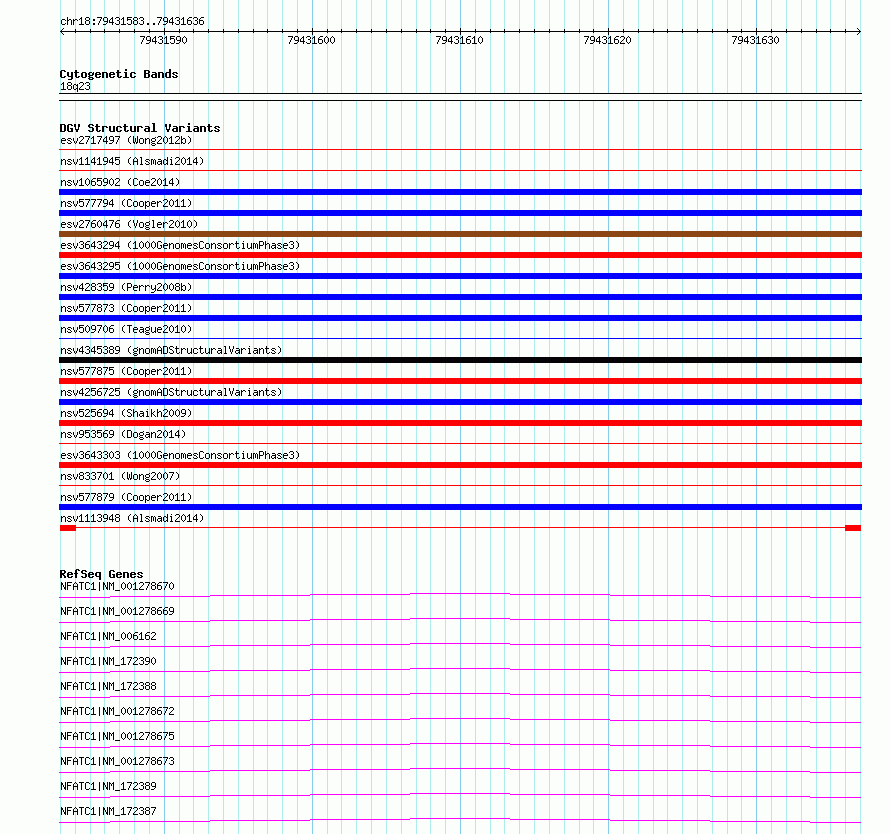Open variant nsv1065902 (Coe2014)
The image size is (890, 834).
(x=120, y=182)
